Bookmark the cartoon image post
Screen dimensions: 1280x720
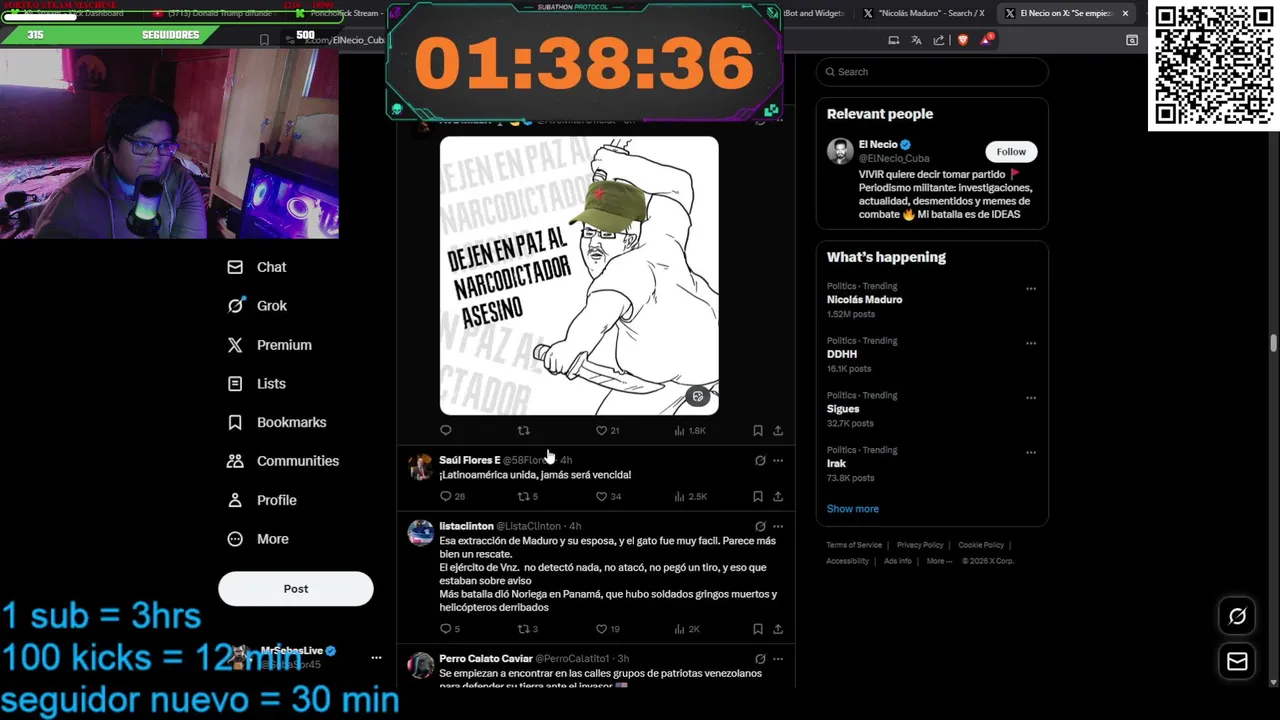pyautogui.click(x=757, y=431)
